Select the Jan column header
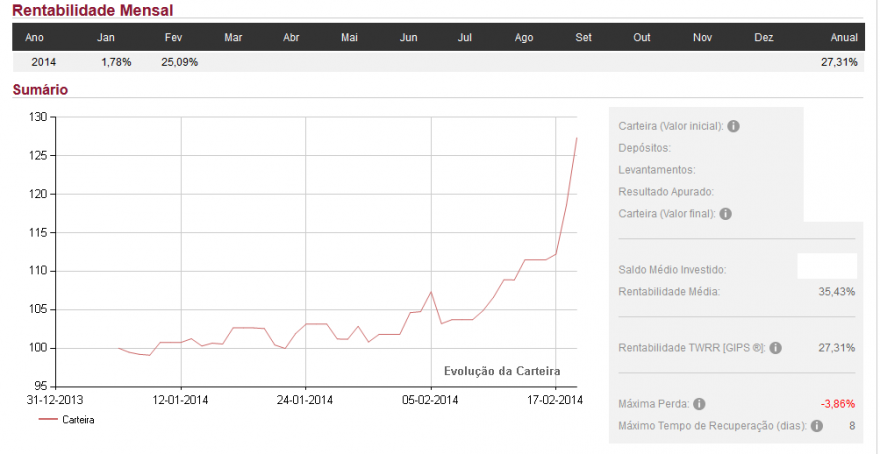 tap(106, 38)
